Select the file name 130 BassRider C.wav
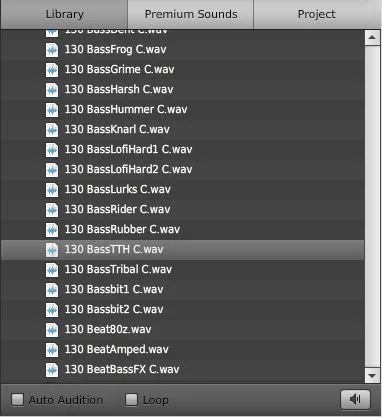 click(x=117, y=209)
